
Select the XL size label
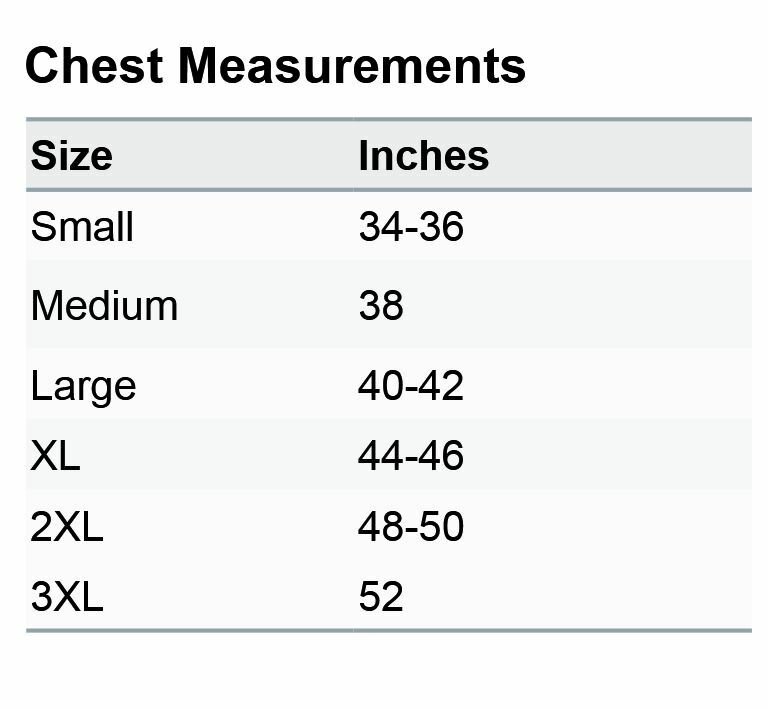(x=55, y=455)
